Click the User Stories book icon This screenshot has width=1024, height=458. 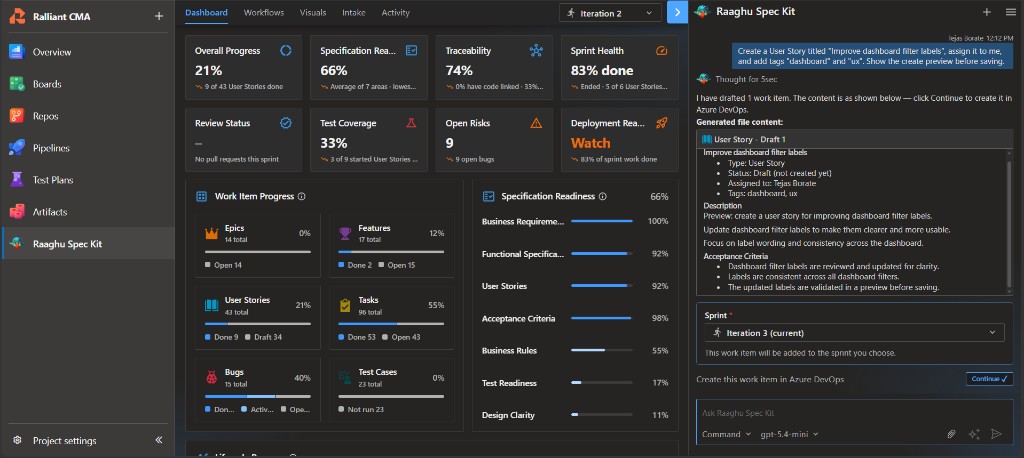(212, 305)
